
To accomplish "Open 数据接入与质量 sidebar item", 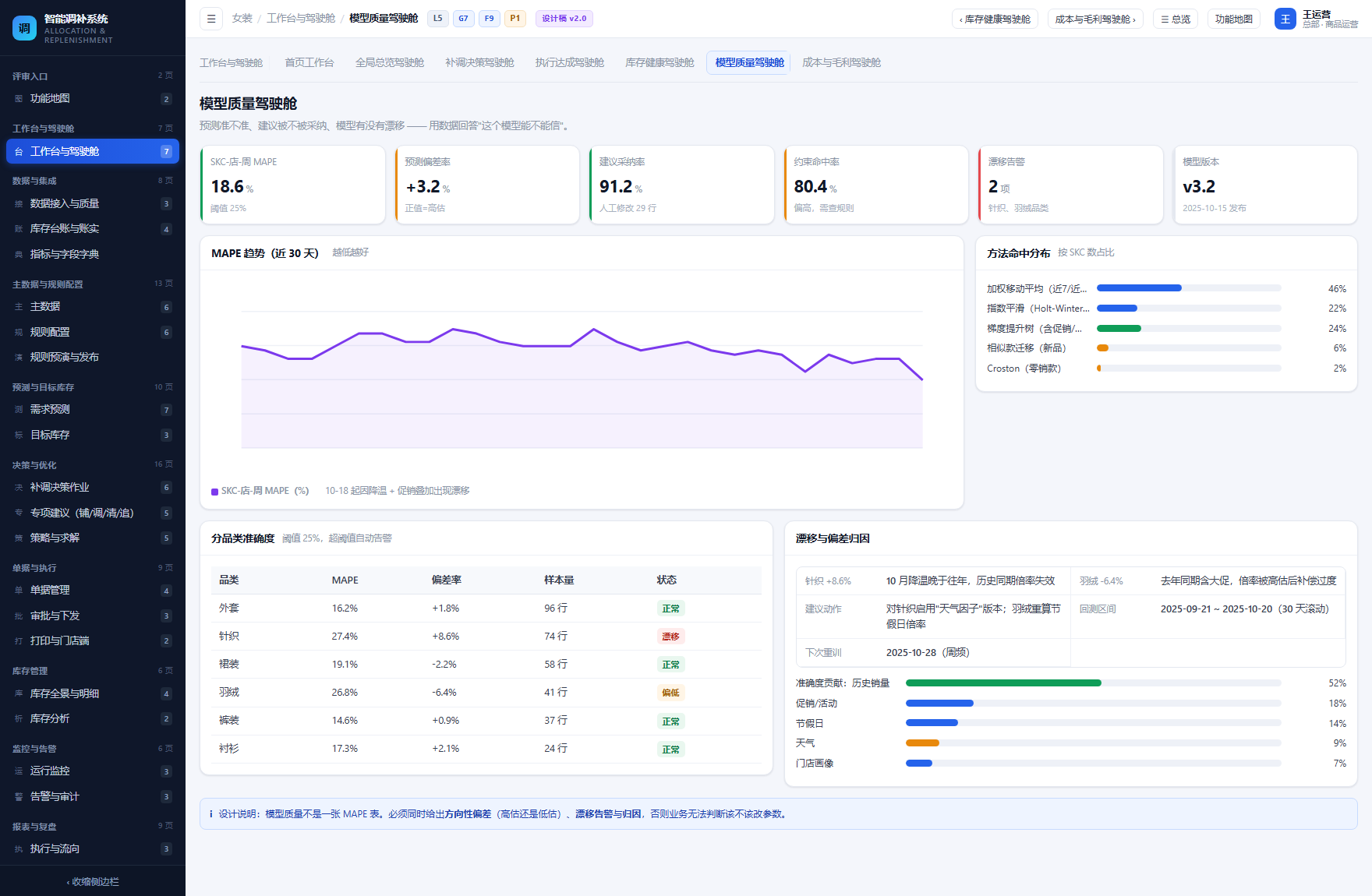I will point(93,204).
